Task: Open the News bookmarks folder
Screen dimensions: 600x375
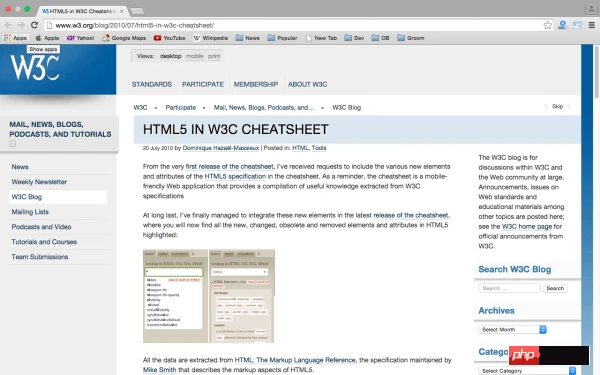Action: pos(248,38)
